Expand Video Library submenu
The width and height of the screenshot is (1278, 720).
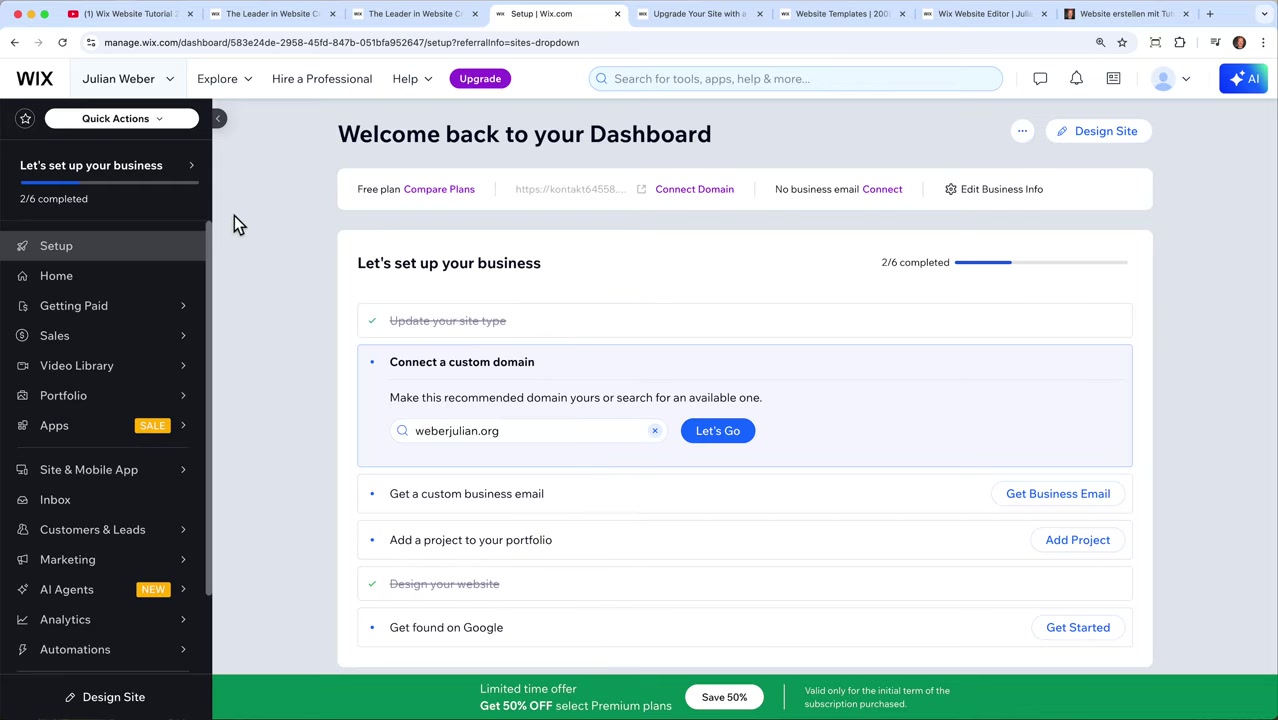point(183,366)
